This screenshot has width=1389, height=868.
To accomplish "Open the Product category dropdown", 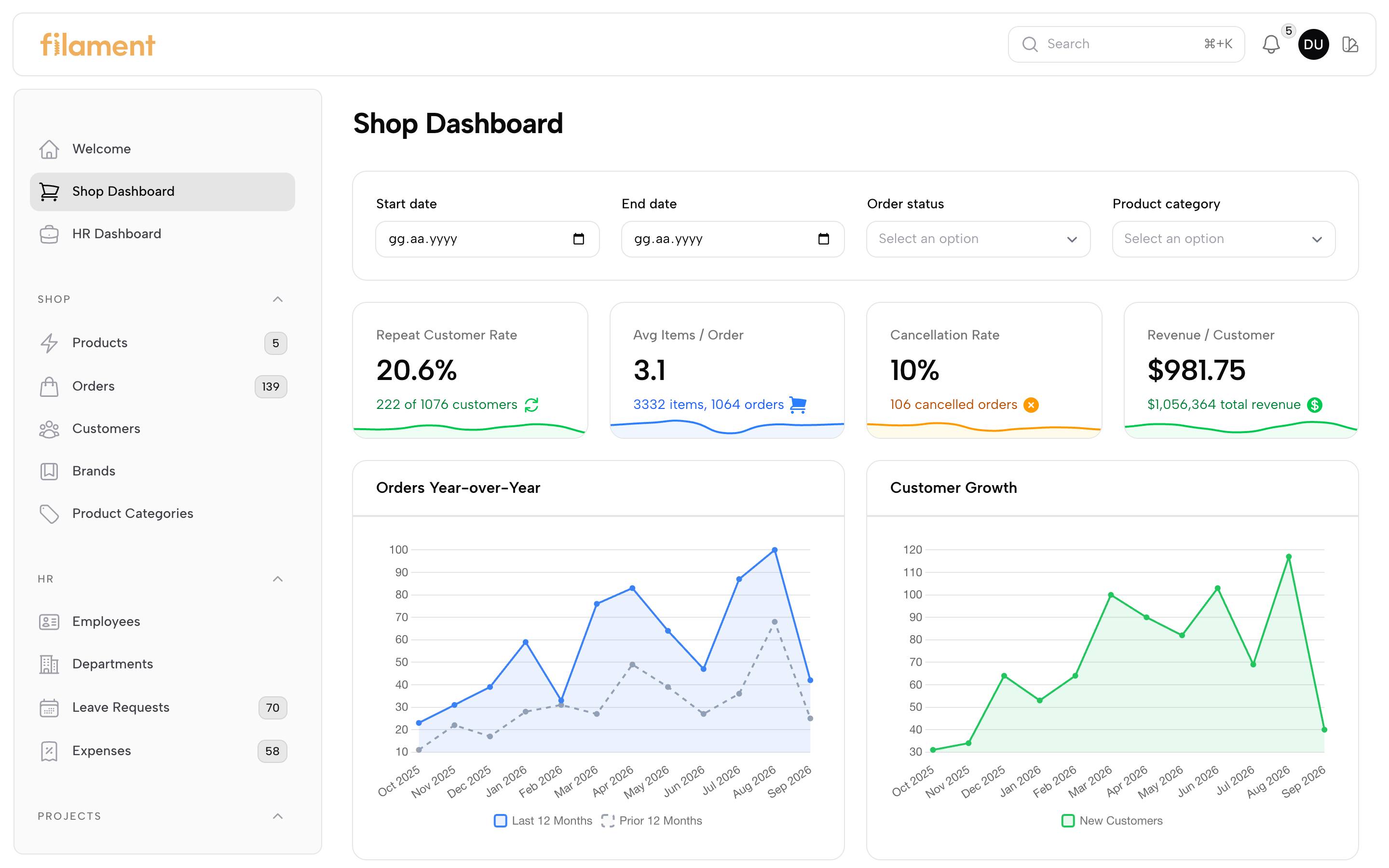I will tap(1224, 239).
